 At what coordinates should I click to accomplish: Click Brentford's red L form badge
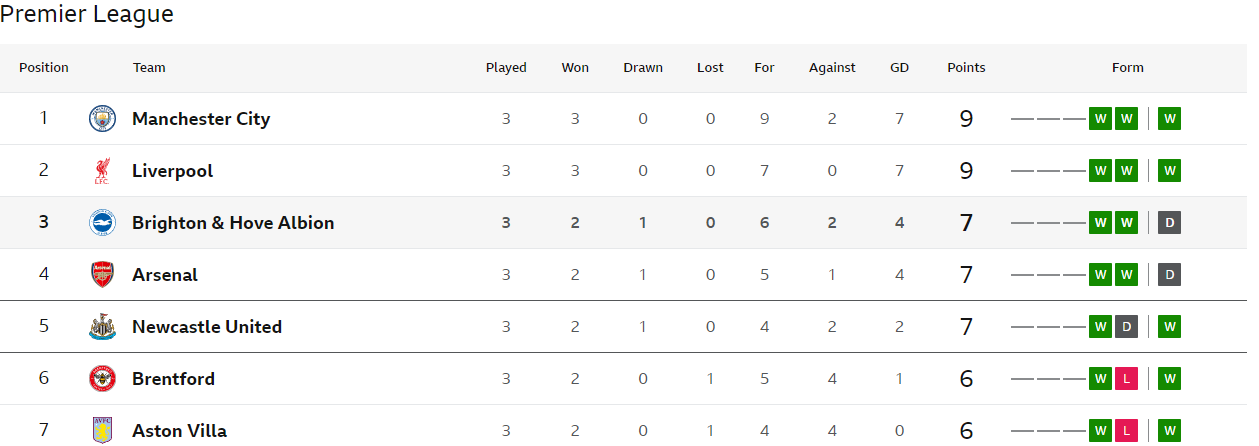click(x=1126, y=379)
